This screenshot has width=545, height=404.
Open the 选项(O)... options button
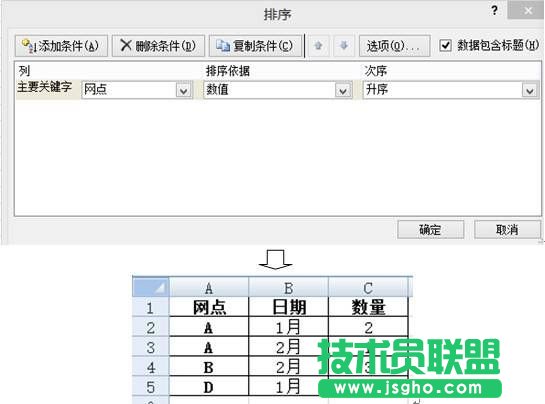(x=394, y=46)
